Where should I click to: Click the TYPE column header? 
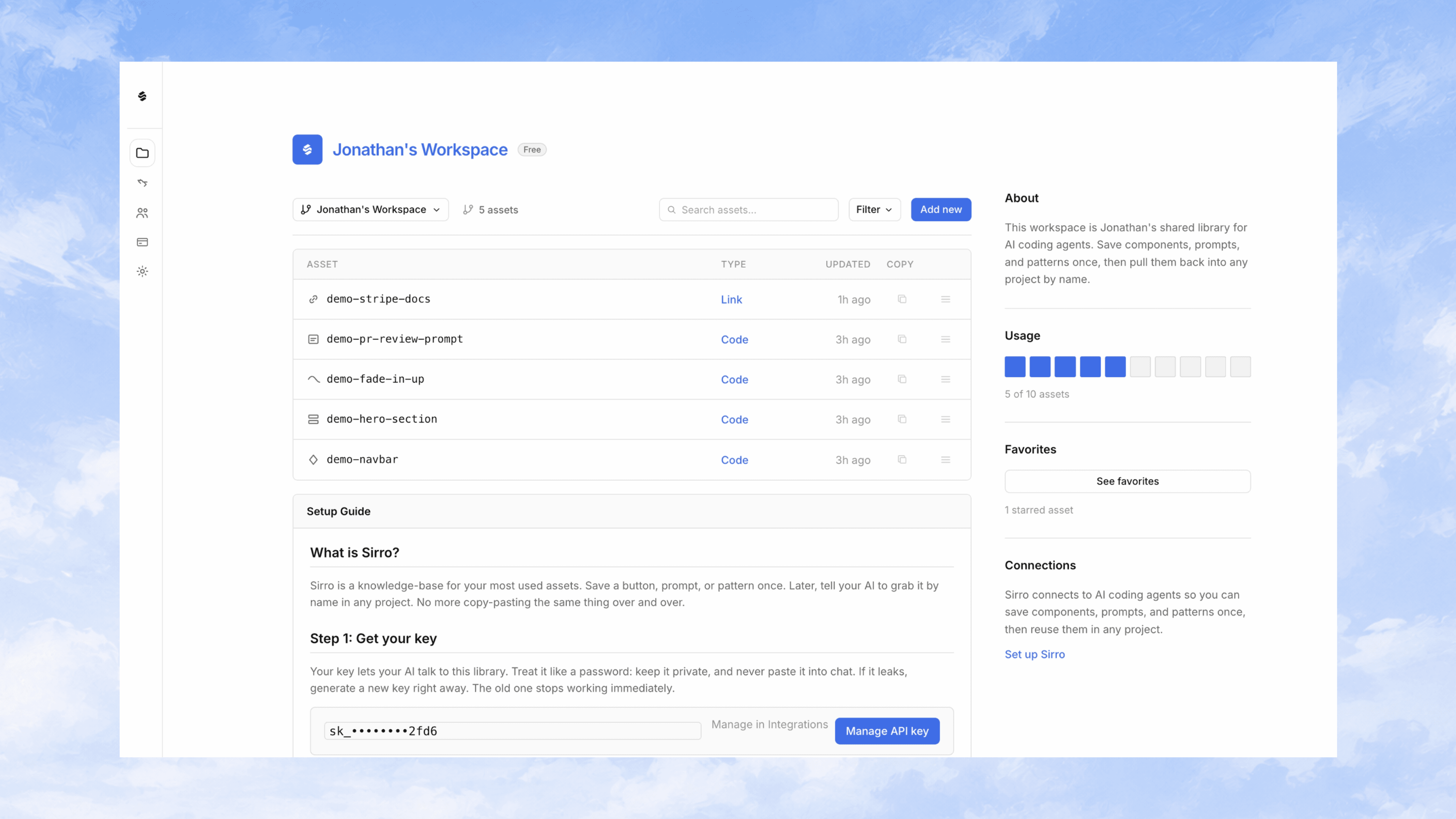point(734,264)
